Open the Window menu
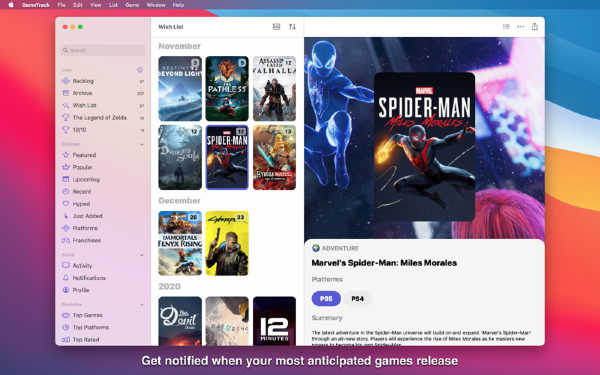 pyautogui.click(x=156, y=5)
